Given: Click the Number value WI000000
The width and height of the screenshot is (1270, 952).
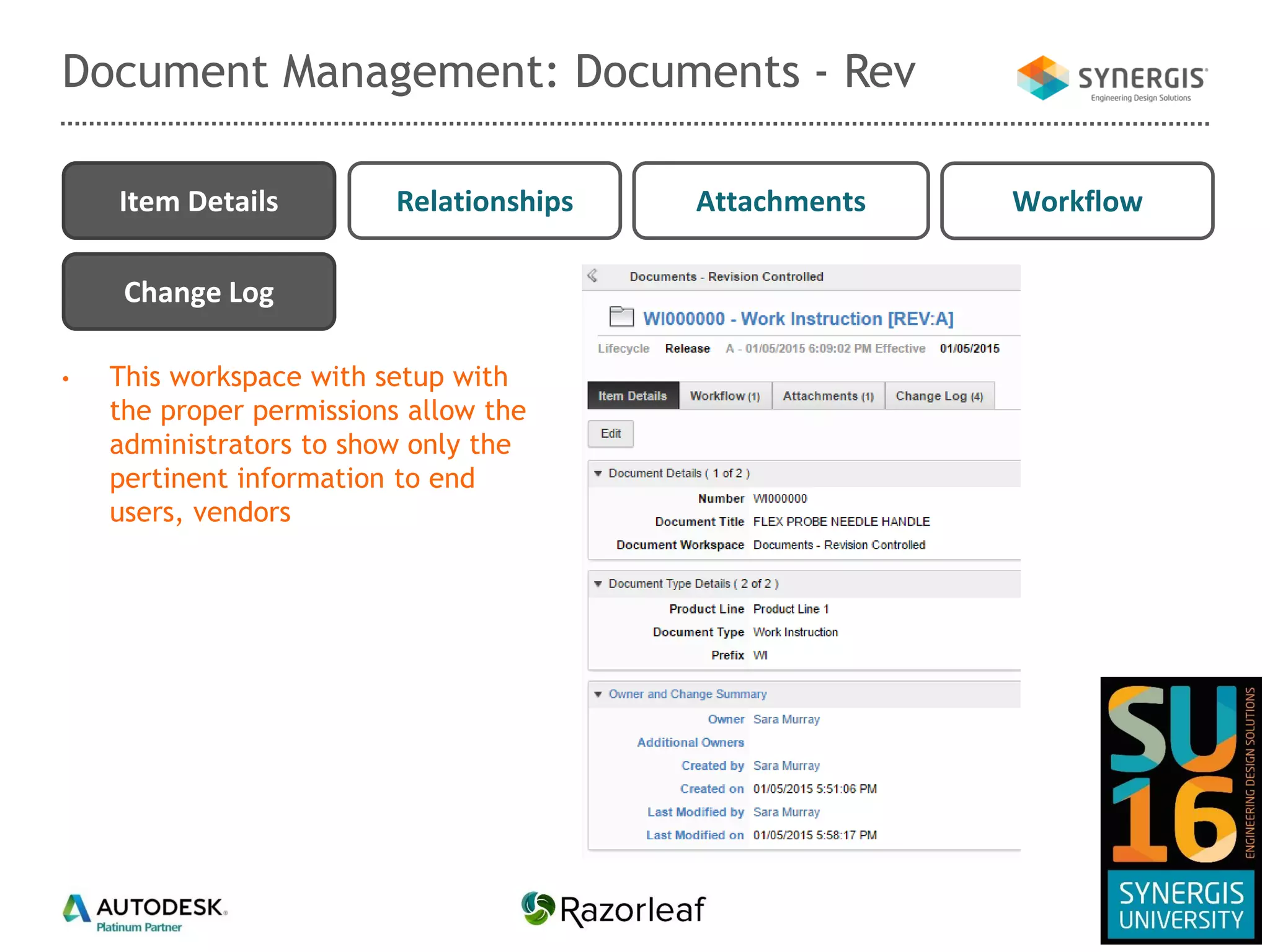Looking at the screenshot, I should (780, 499).
